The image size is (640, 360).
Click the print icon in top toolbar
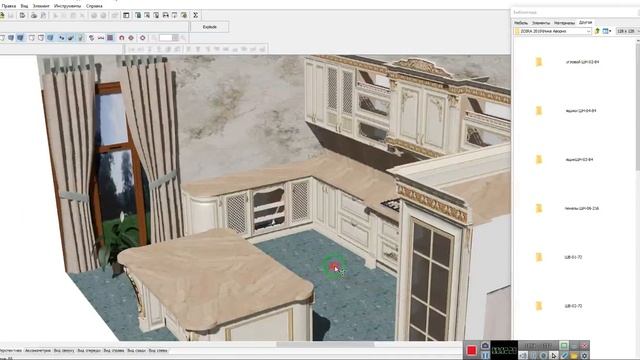pos(34,15)
